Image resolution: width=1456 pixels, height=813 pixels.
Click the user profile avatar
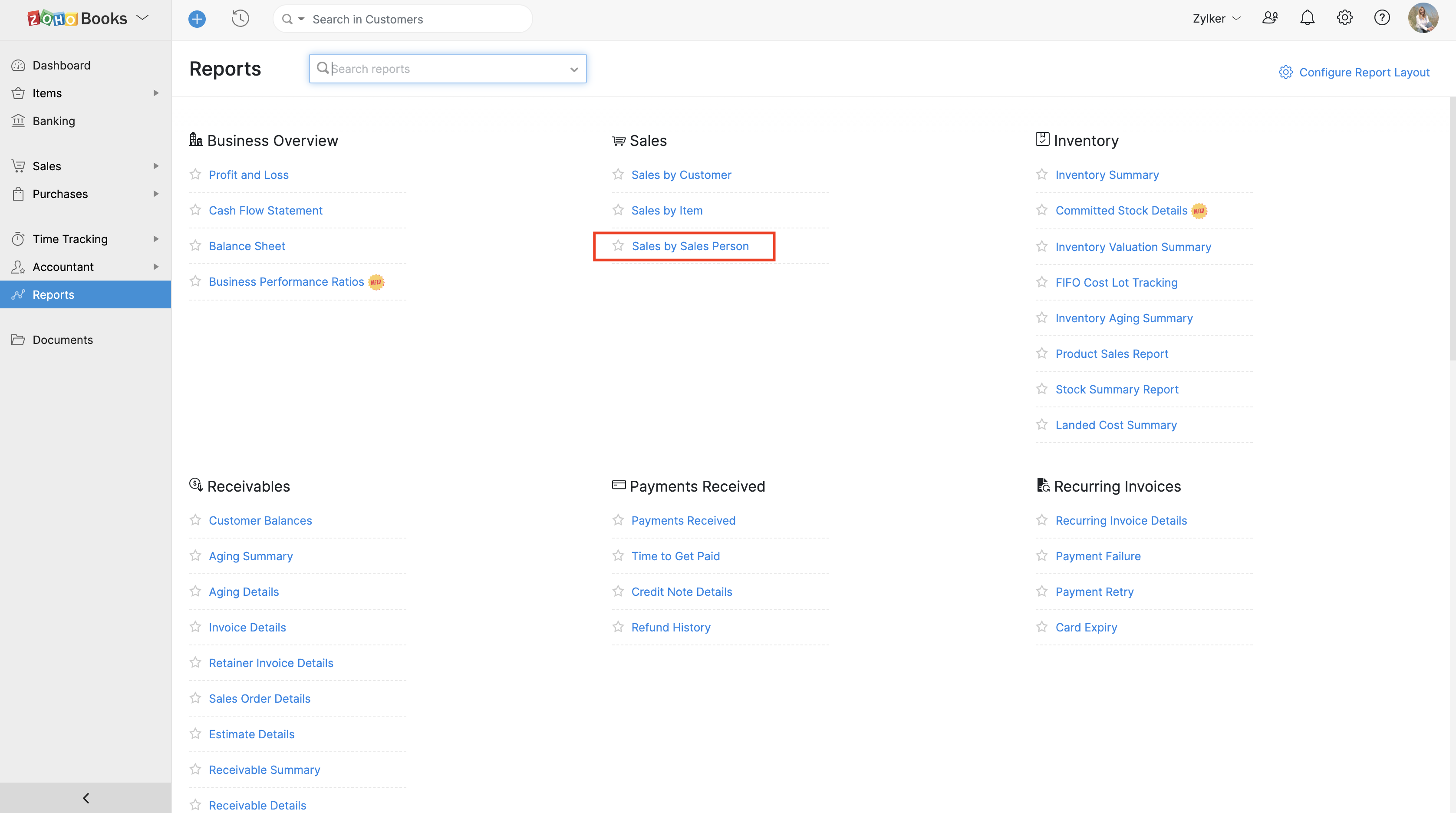click(1422, 18)
